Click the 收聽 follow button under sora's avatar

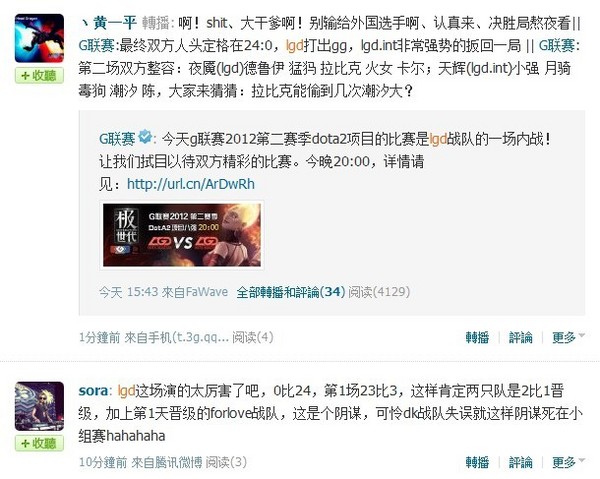coord(39,443)
